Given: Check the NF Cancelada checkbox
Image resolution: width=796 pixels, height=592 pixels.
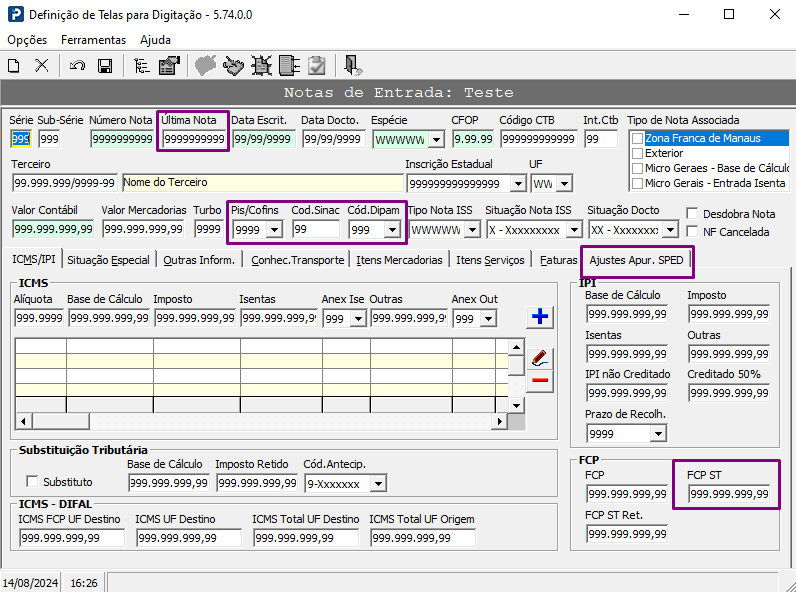Looking at the screenshot, I should coord(692,232).
